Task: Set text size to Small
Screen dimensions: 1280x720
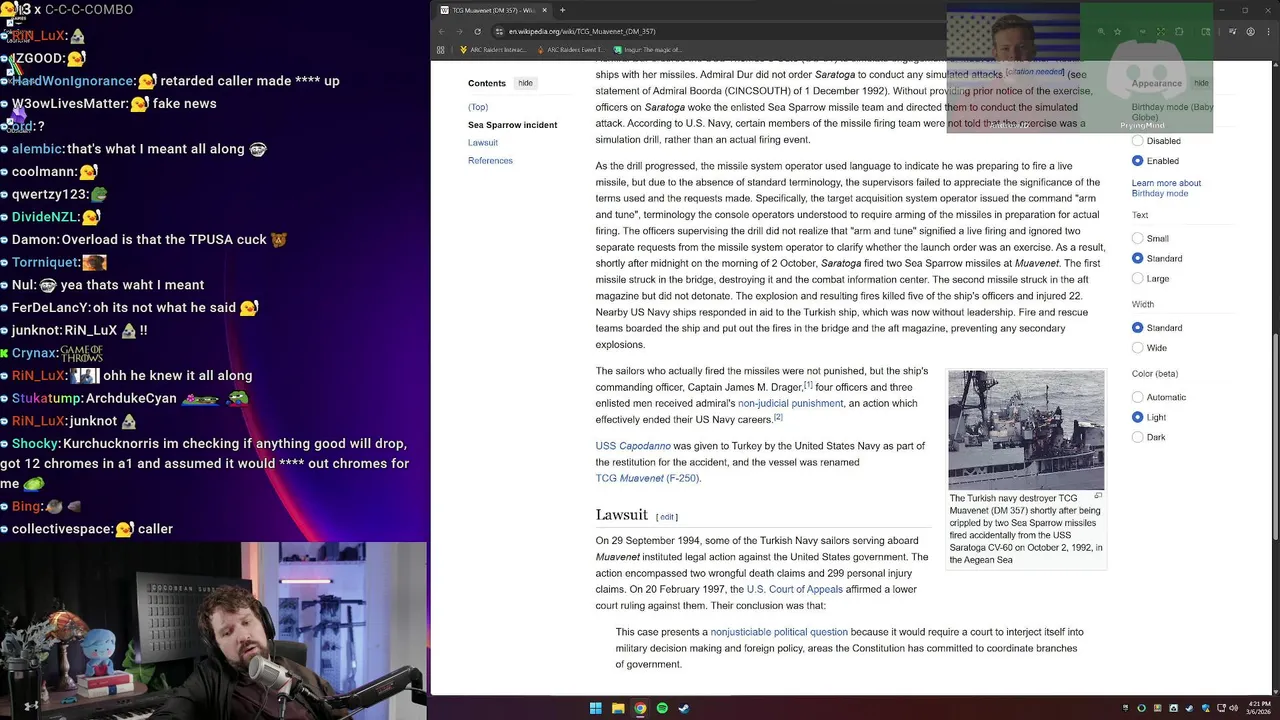Action: [x=1138, y=239]
